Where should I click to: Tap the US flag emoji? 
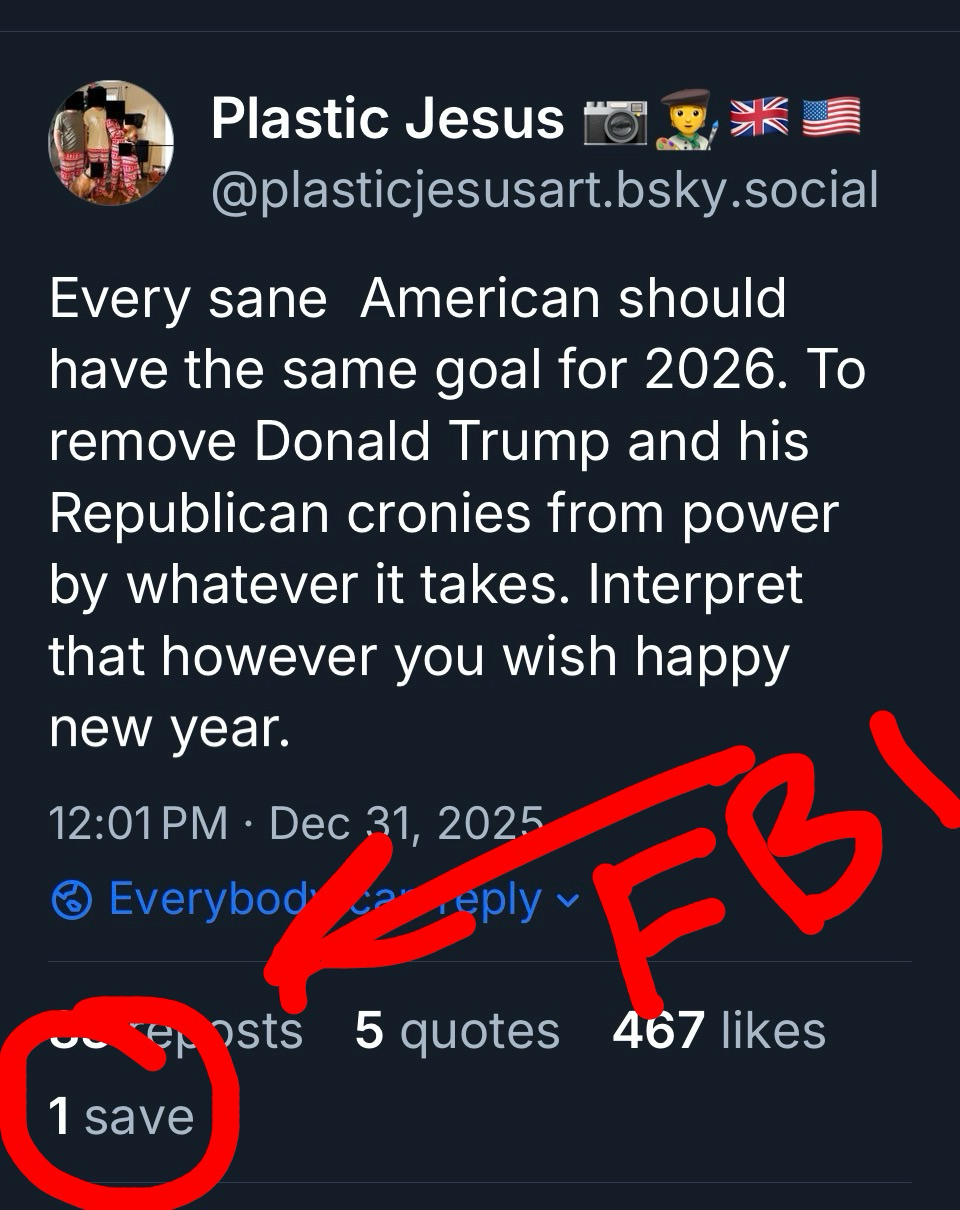(x=830, y=119)
